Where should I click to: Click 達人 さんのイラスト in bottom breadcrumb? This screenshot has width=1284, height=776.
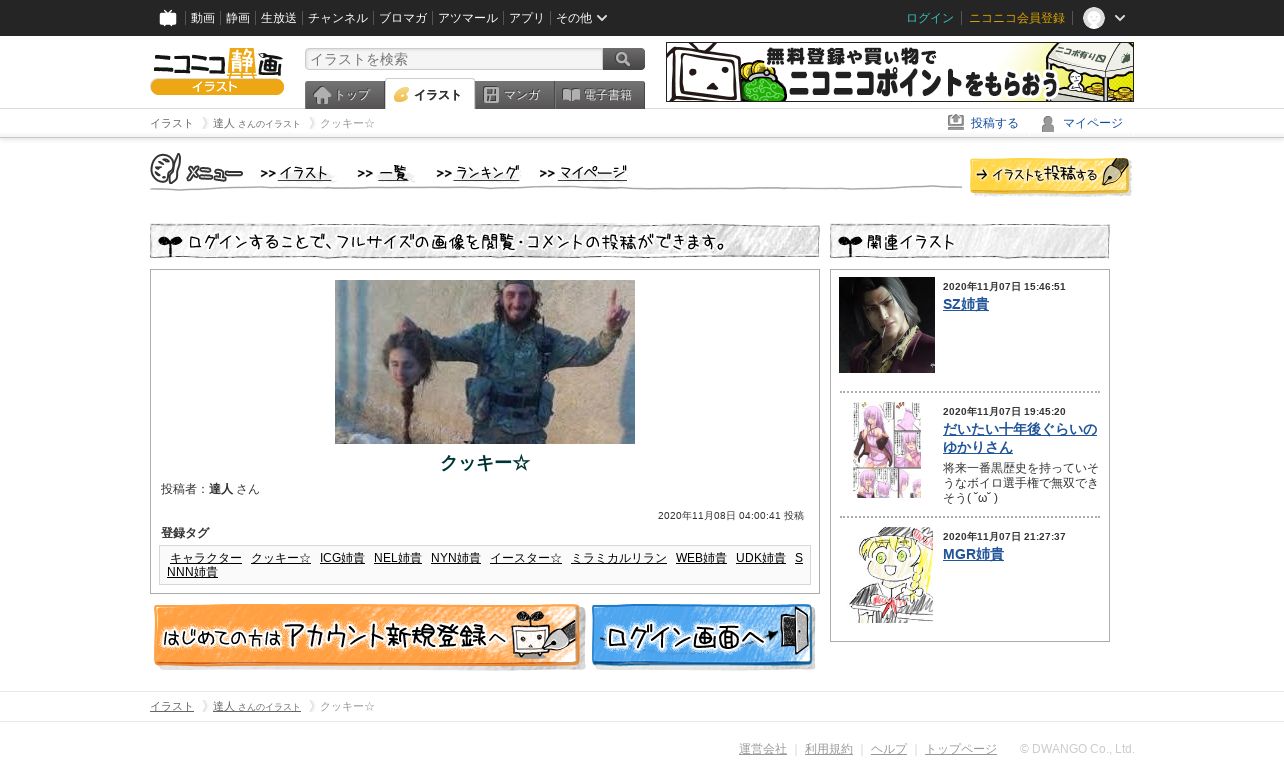click(x=257, y=707)
